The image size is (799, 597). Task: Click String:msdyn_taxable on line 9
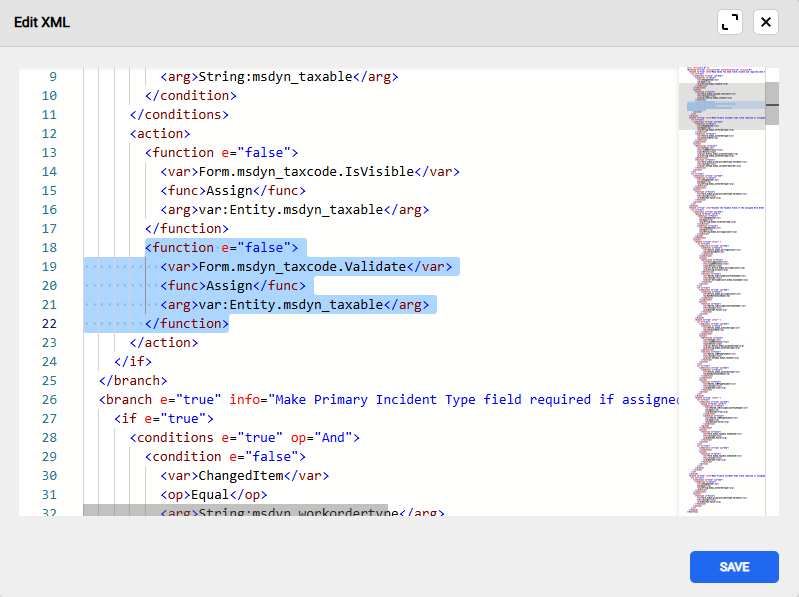pyautogui.click(x=276, y=76)
